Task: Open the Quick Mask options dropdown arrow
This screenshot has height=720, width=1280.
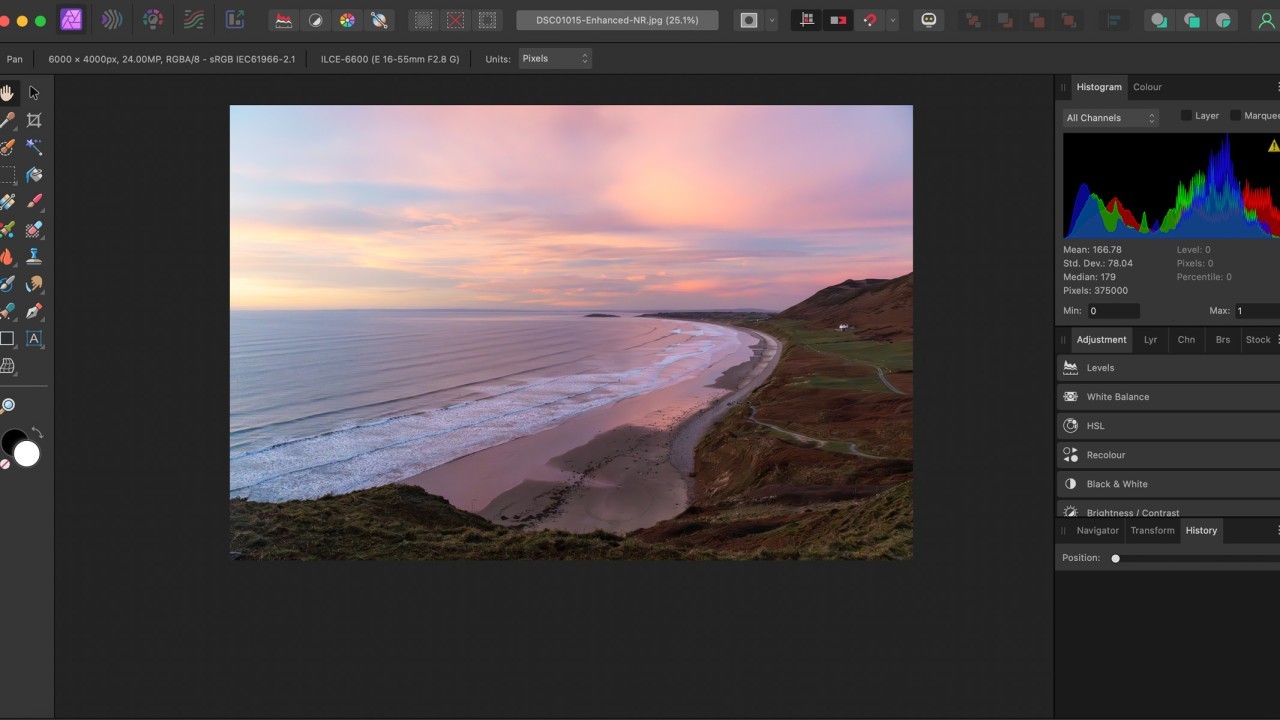Action: [772, 20]
